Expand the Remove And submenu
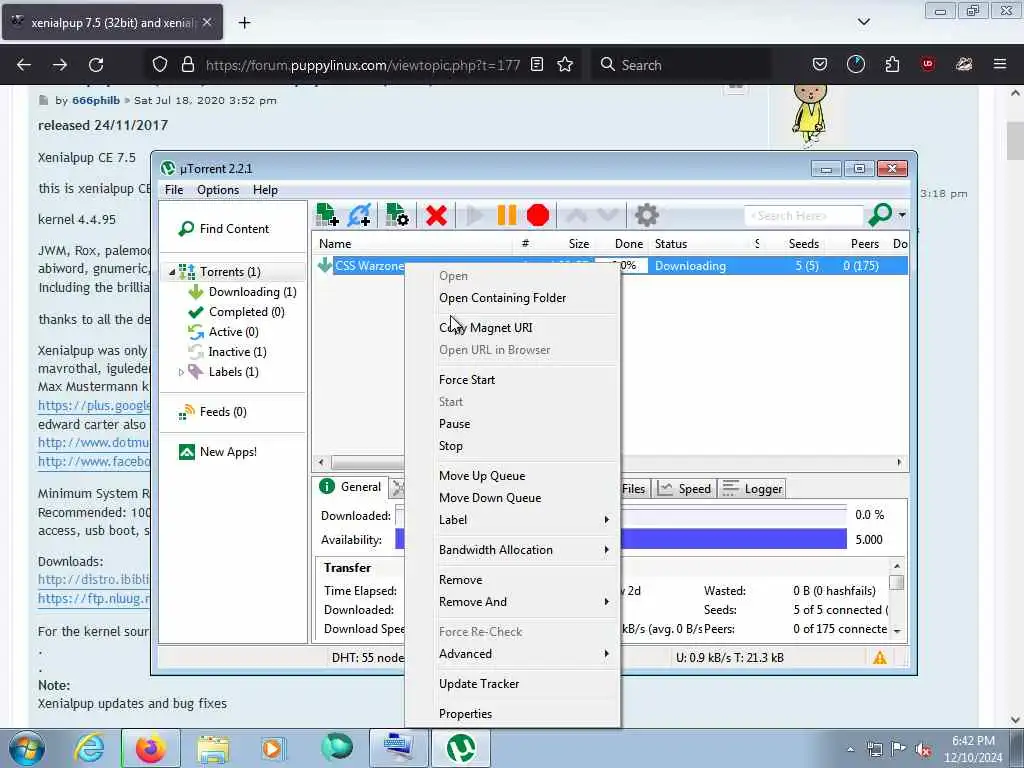 coord(512,602)
